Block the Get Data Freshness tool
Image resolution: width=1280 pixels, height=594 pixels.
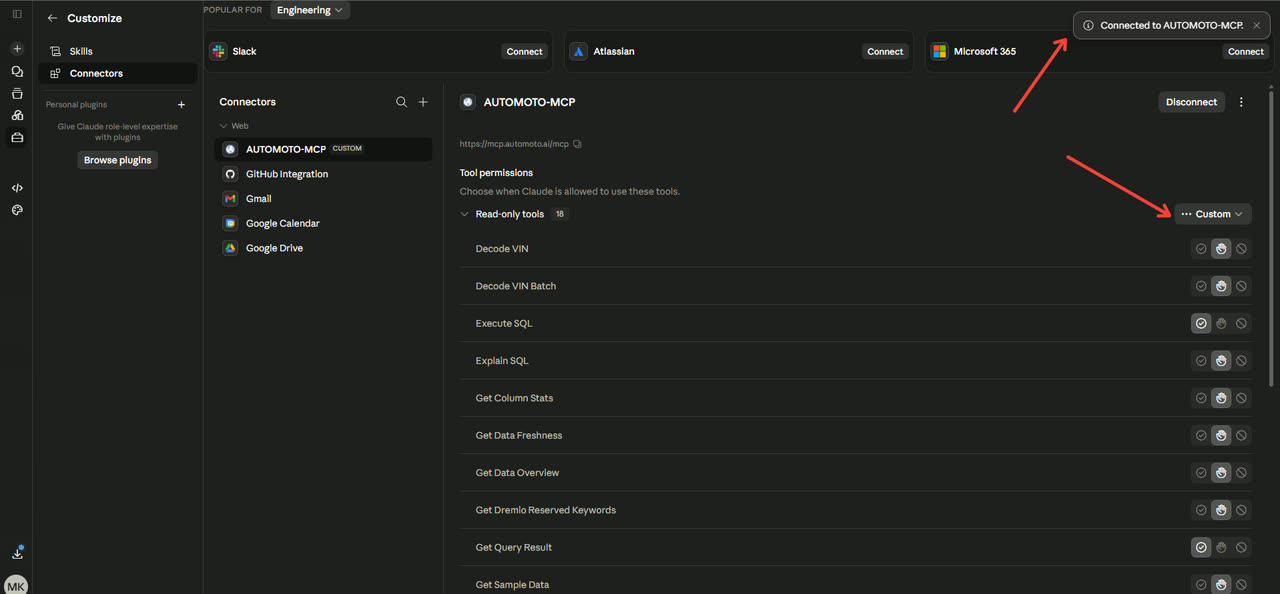[1241, 436]
